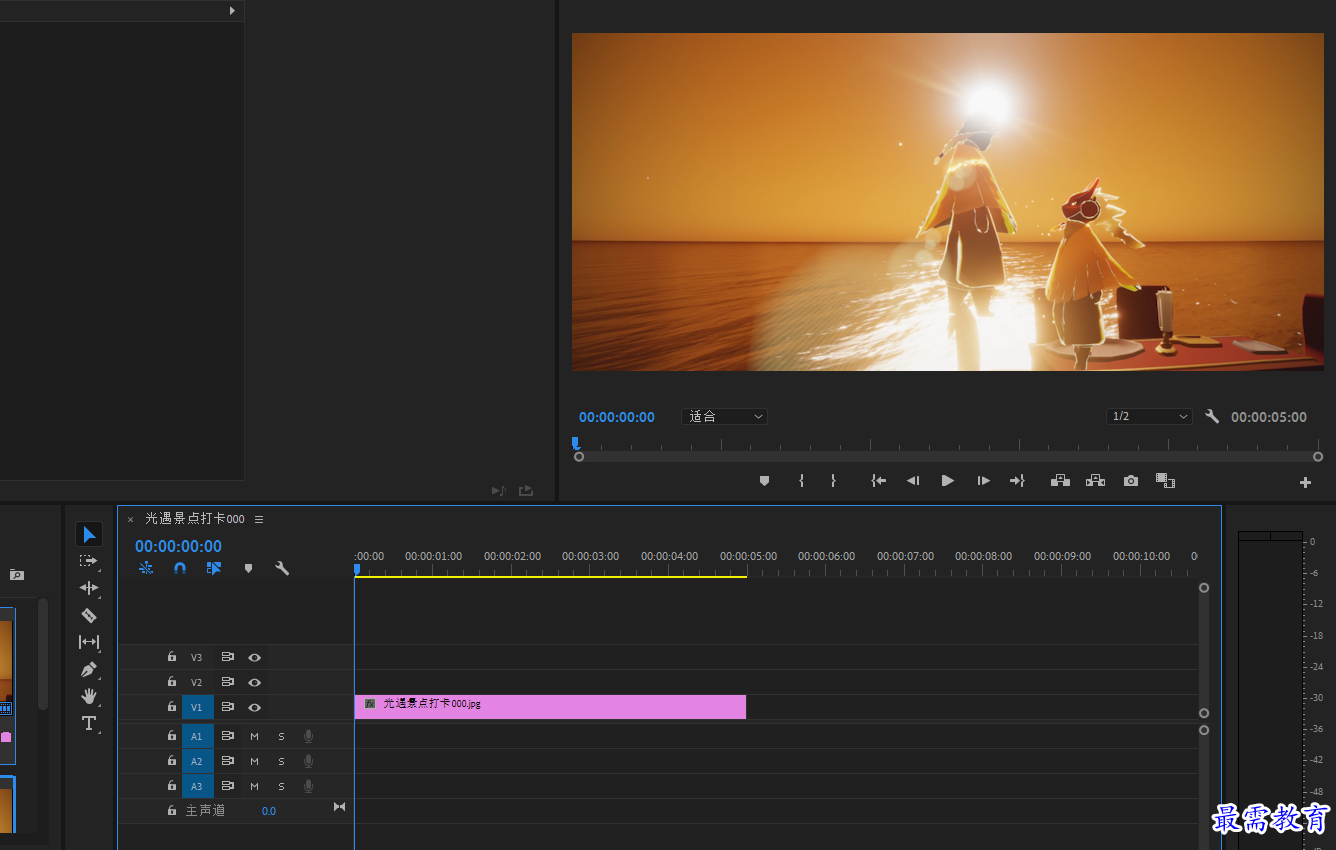Select the Hand tool
The width and height of the screenshot is (1336, 850).
(x=89, y=696)
